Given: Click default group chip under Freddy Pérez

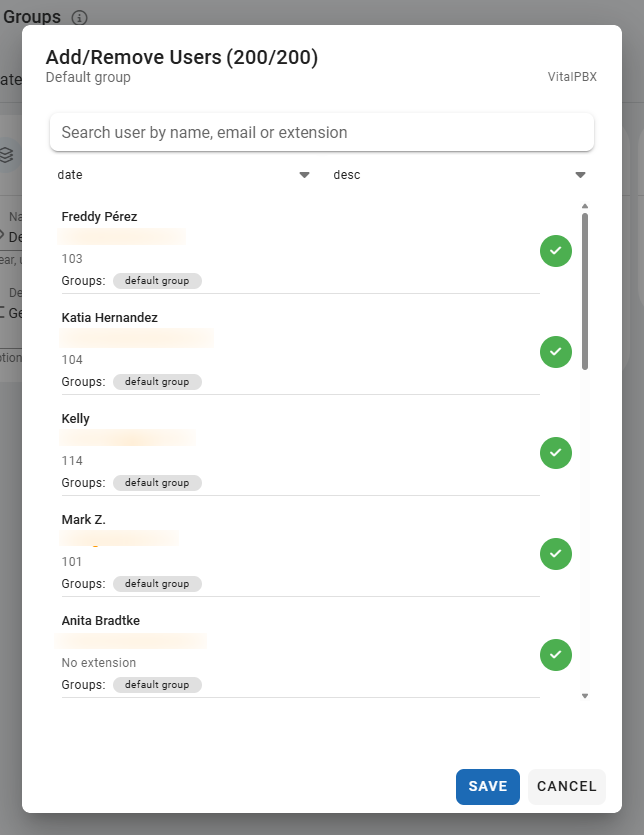Looking at the screenshot, I should point(157,281).
